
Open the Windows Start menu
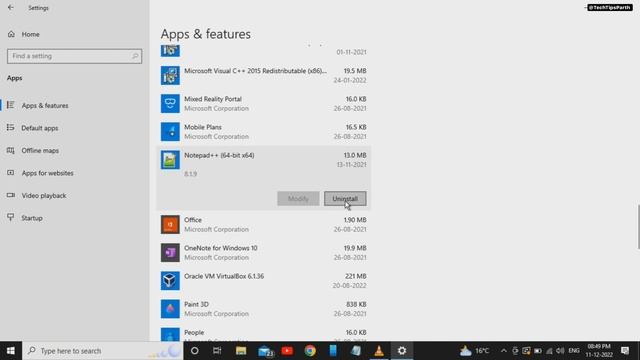pyautogui.click(x=11, y=351)
